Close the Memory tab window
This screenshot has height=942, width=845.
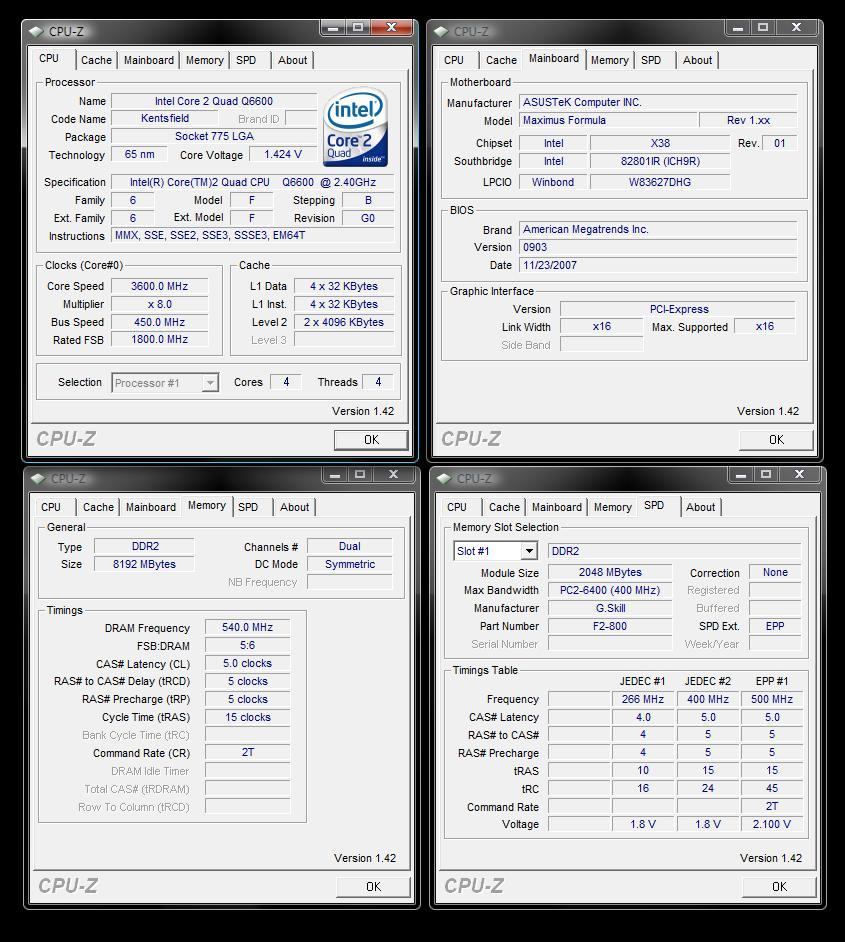coord(394,475)
